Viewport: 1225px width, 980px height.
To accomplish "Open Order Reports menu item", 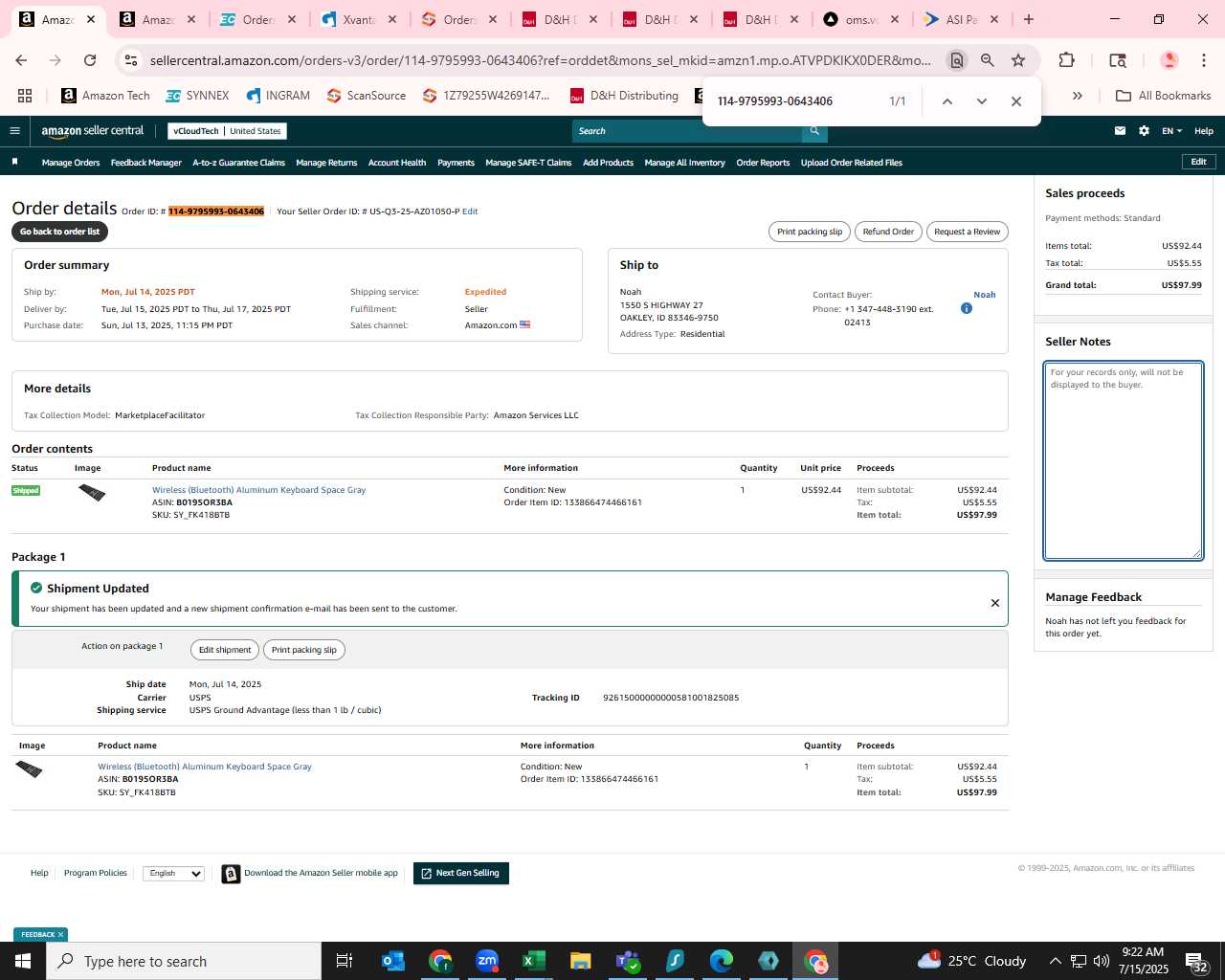I will [763, 163].
